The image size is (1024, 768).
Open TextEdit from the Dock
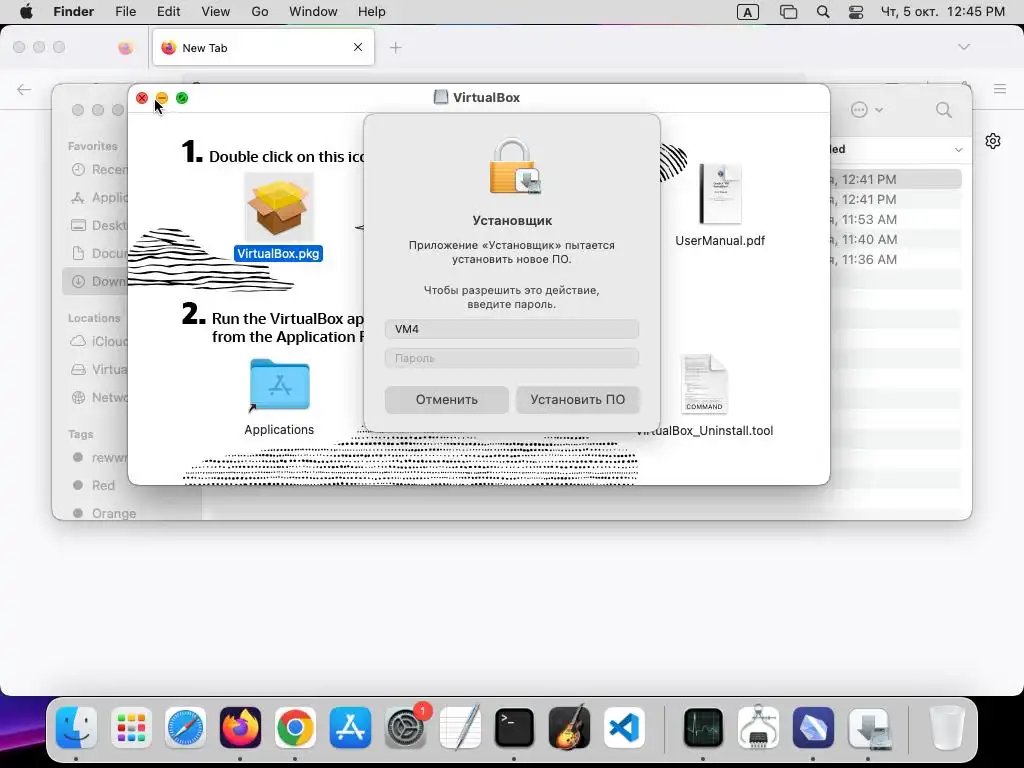coord(460,728)
